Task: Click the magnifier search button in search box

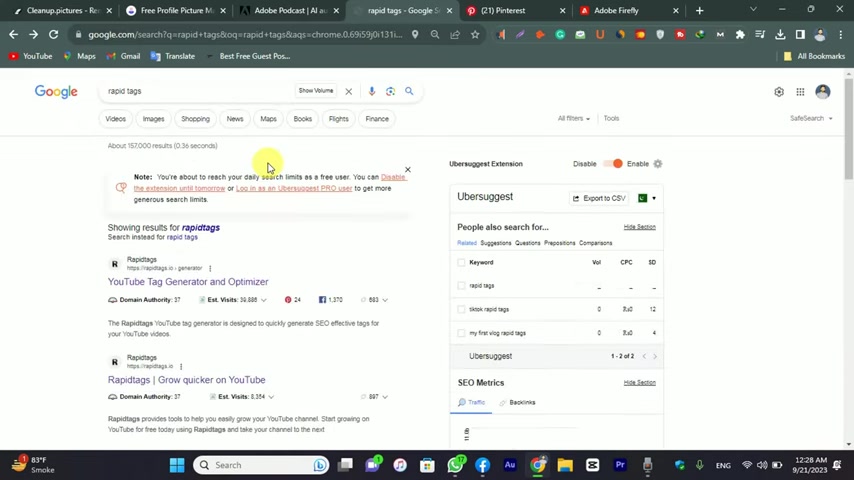Action: pyautogui.click(x=409, y=91)
